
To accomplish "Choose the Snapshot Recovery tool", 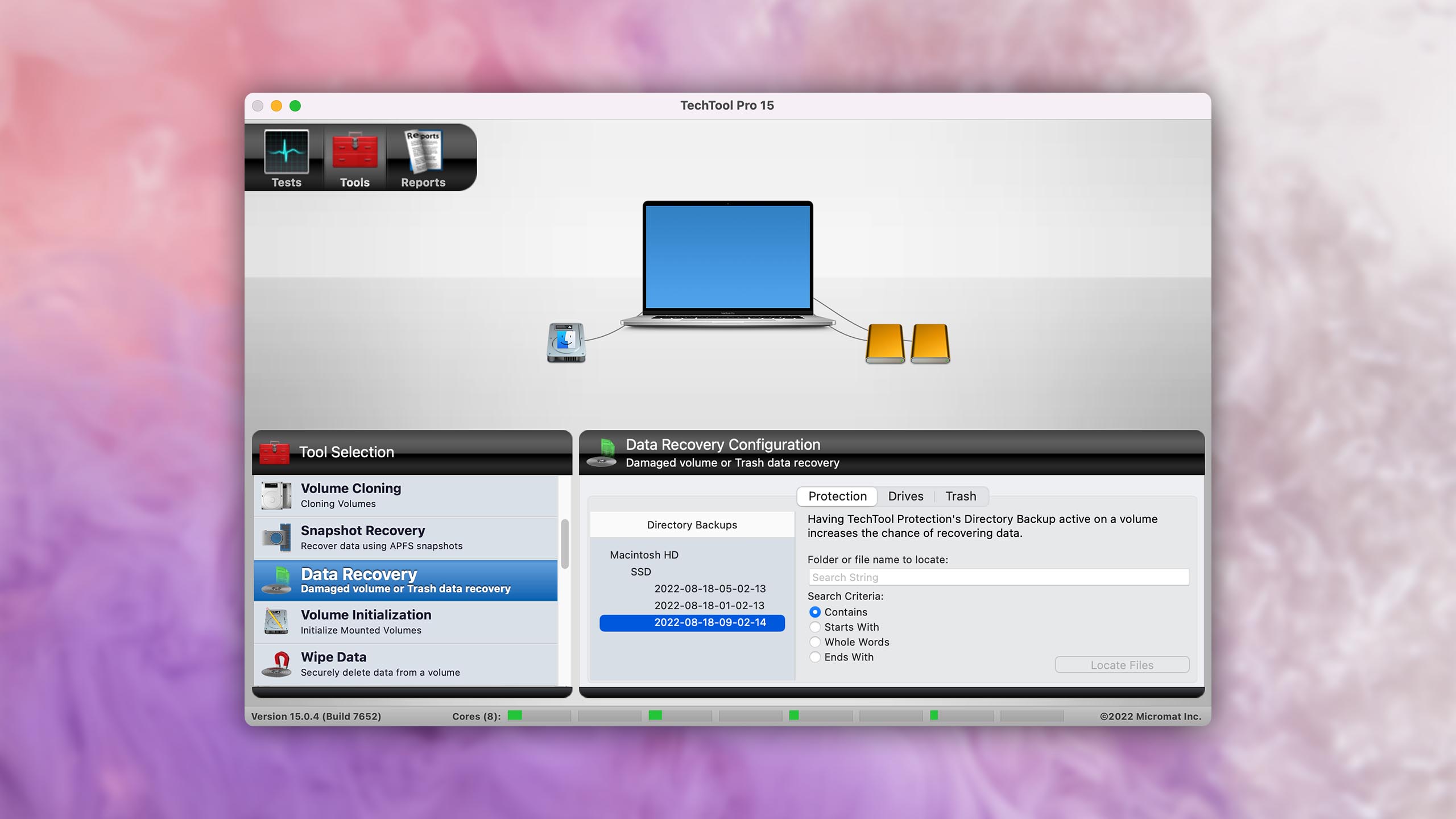I will tap(406, 538).
